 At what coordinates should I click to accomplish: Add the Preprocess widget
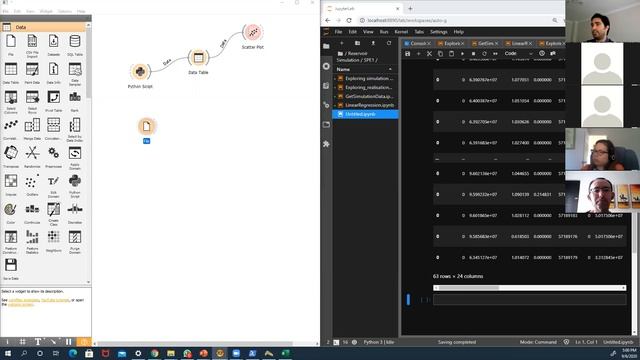53,157
